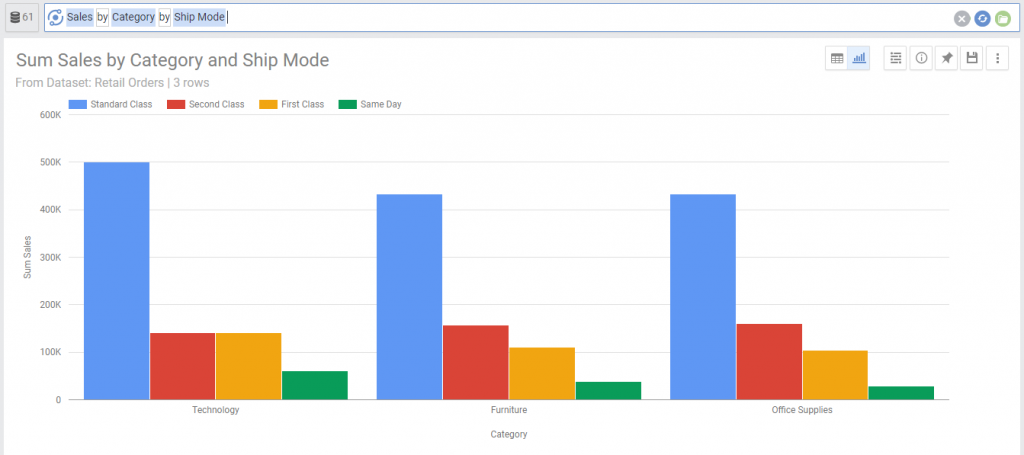This screenshot has height=455, width=1024.
Task: Click the 'Standard Class' legend label
Action: pyautogui.click(x=121, y=104)
